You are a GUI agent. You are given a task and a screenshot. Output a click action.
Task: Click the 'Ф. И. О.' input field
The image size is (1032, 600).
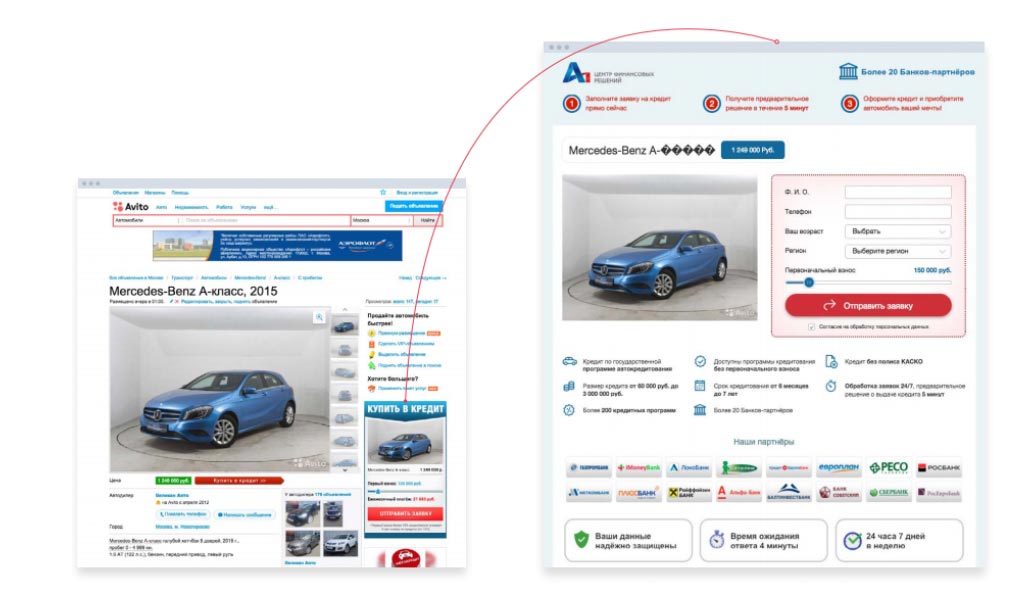pyautogui.click(x=897, y=192)
